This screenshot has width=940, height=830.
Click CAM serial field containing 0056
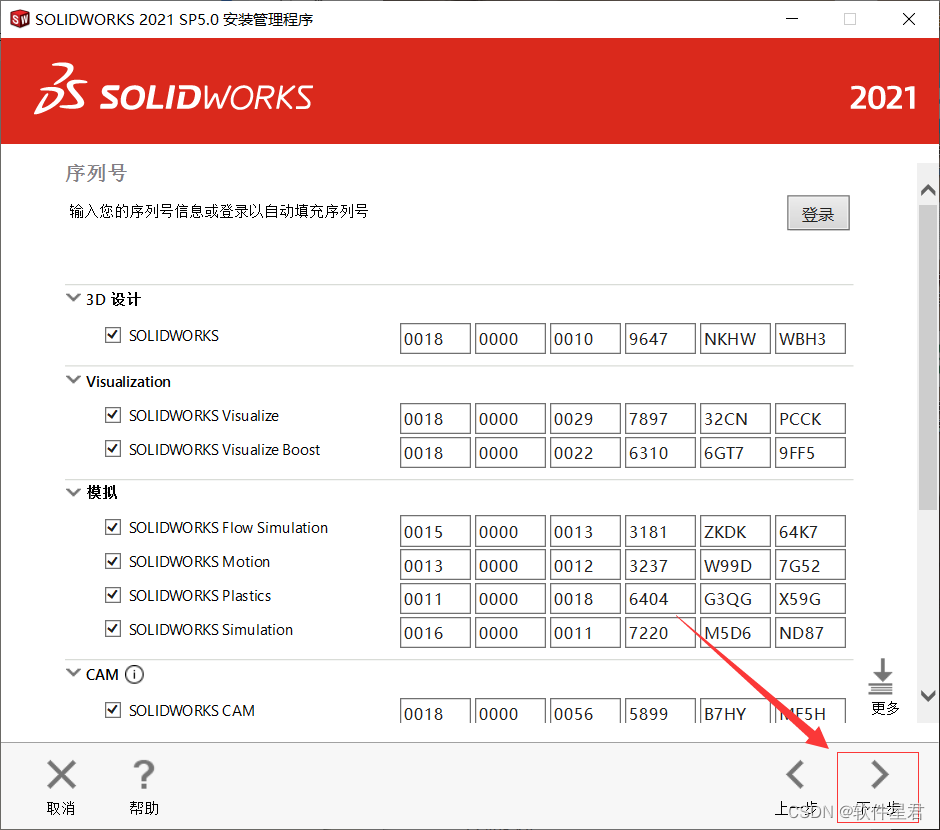(585, 711)
